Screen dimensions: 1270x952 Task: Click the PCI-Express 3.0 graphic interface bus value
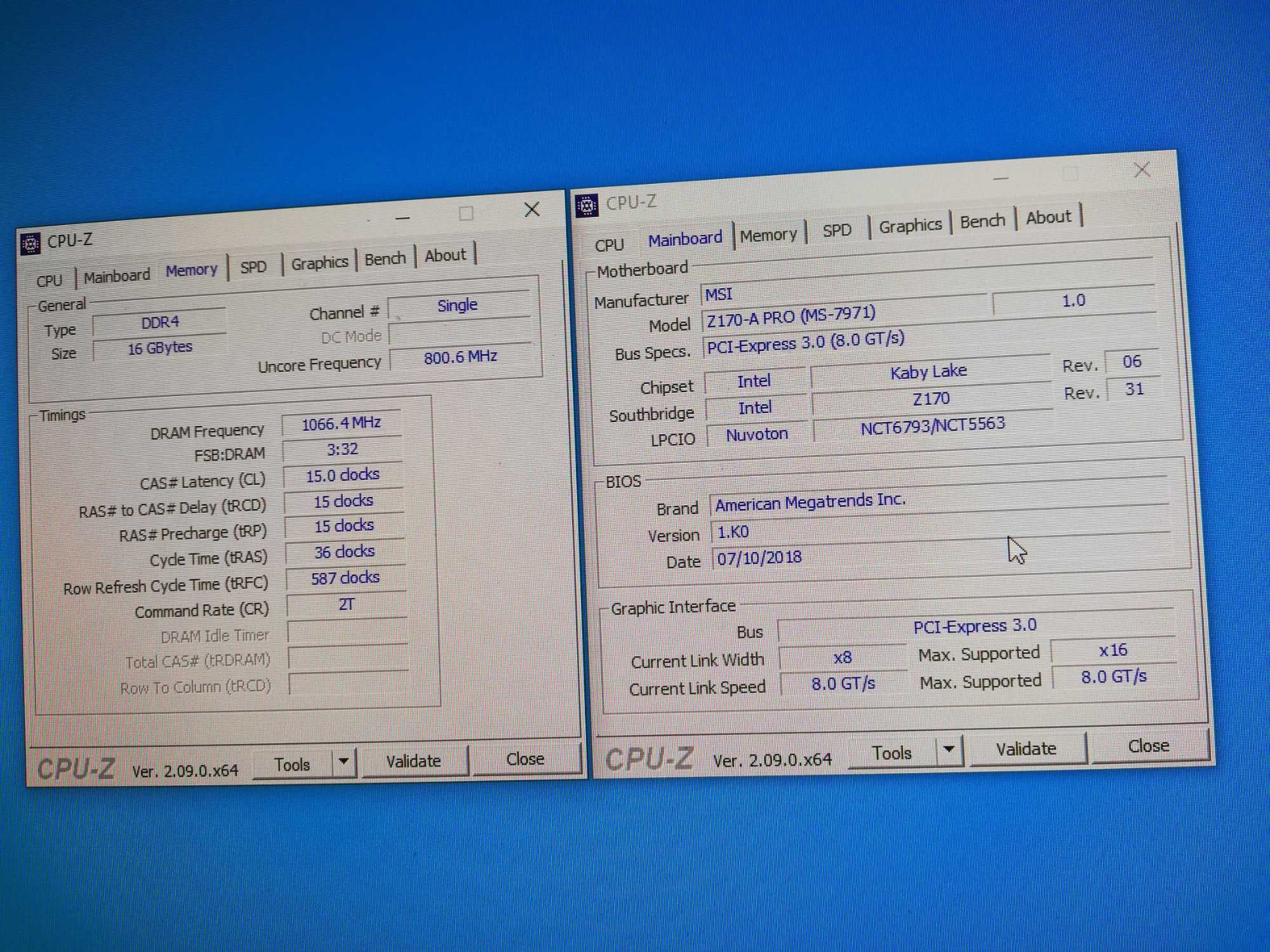(975, 626)
